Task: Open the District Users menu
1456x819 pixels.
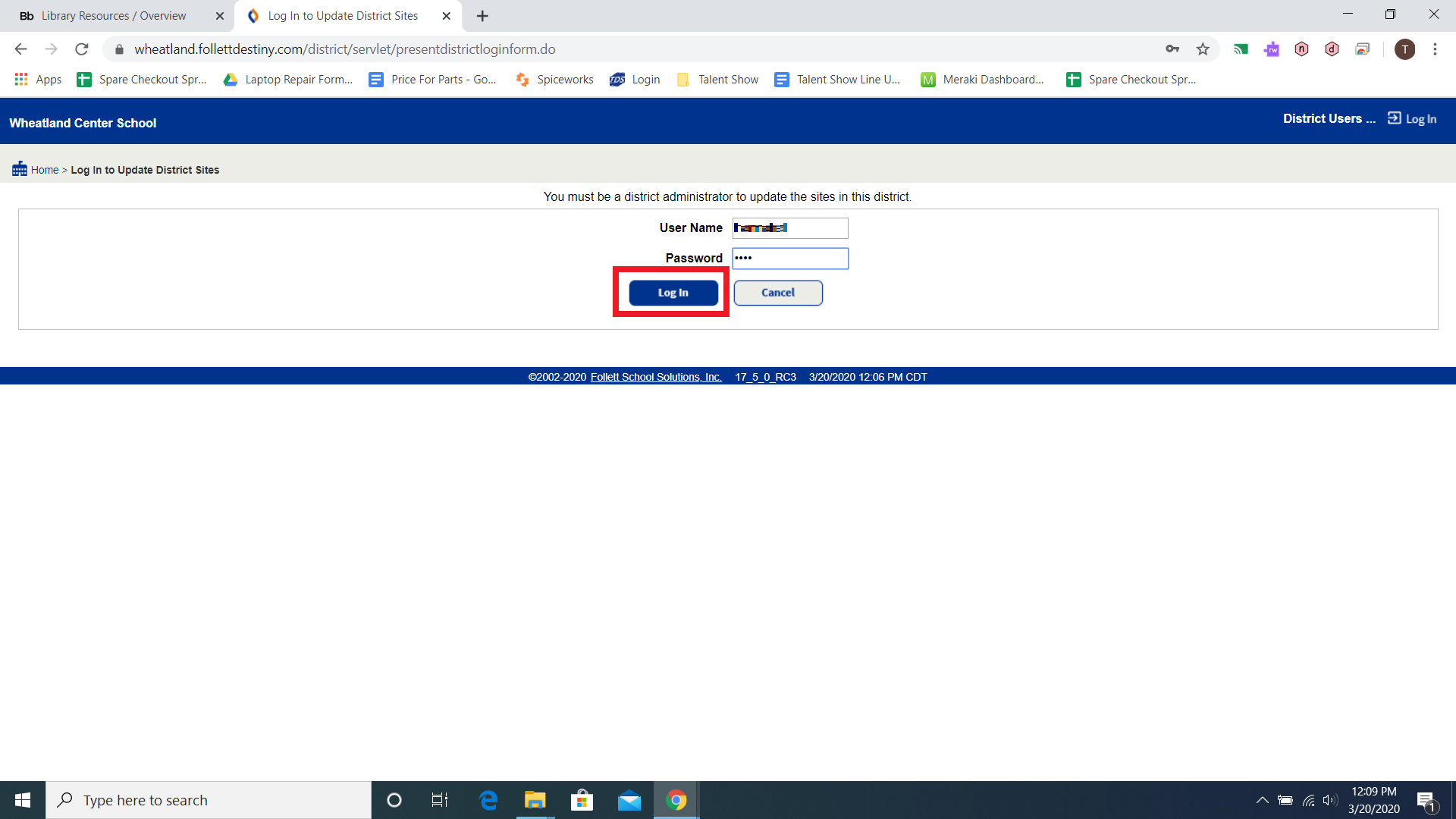Action: (1329, 119)
